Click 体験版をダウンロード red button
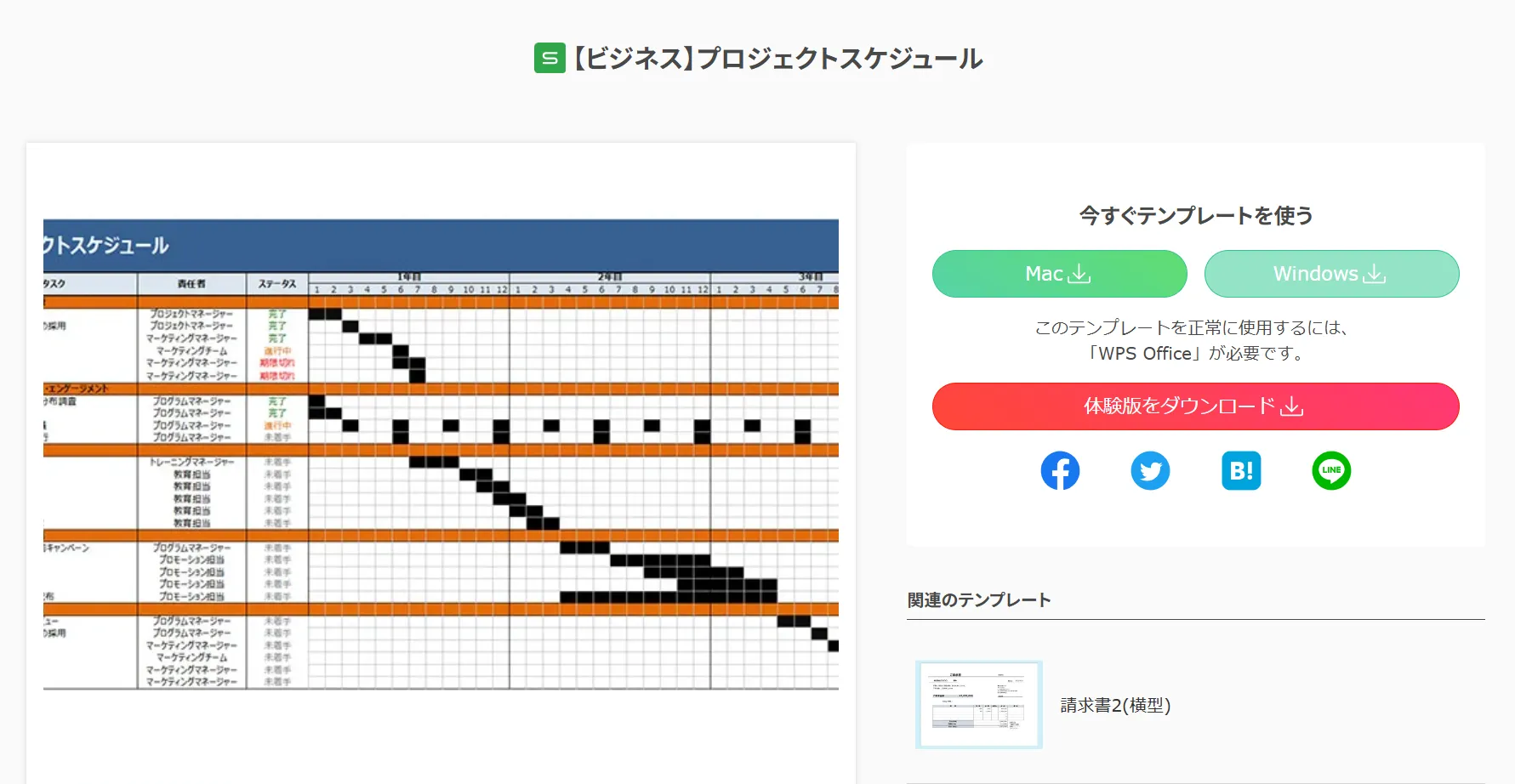Viewport: 1515px width, 784px height. (x=1196, y=406)
